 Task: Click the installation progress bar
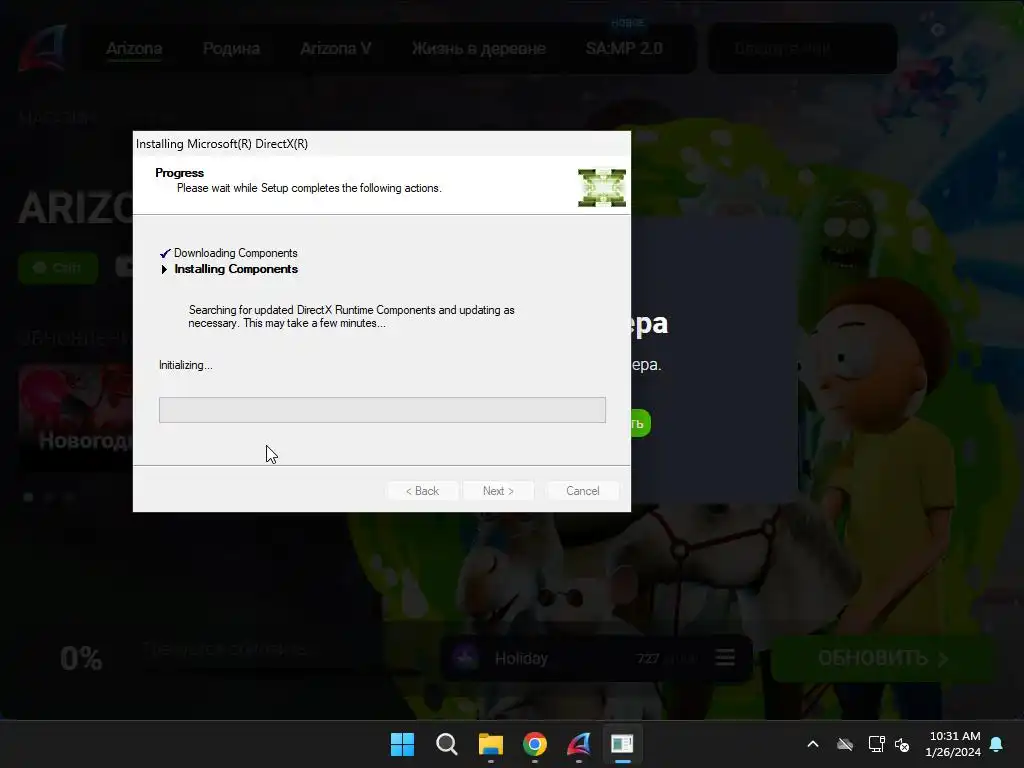click(382, 410)
